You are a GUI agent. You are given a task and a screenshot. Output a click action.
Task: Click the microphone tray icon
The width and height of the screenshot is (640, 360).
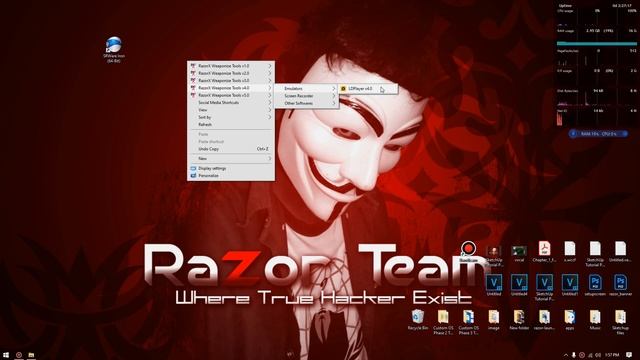(x=573, y=355)
